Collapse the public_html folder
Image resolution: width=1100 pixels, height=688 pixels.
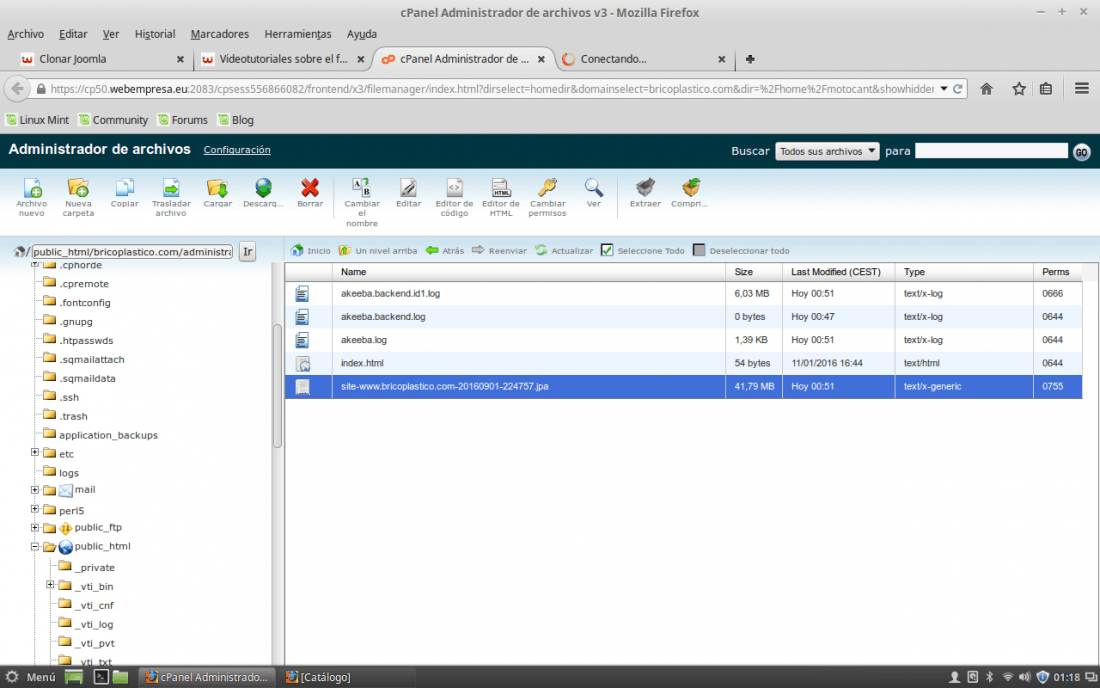(35, 546)
